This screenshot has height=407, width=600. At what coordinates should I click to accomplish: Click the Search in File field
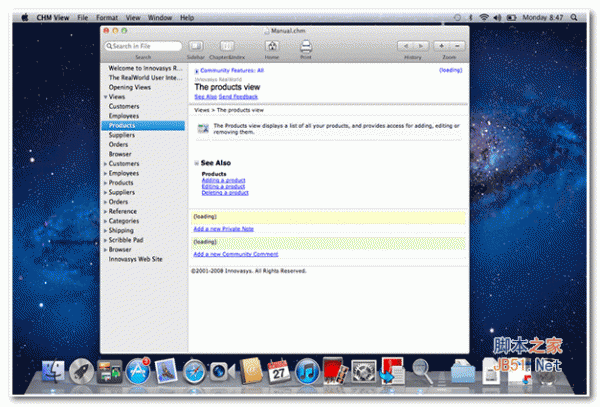(145, 46)
